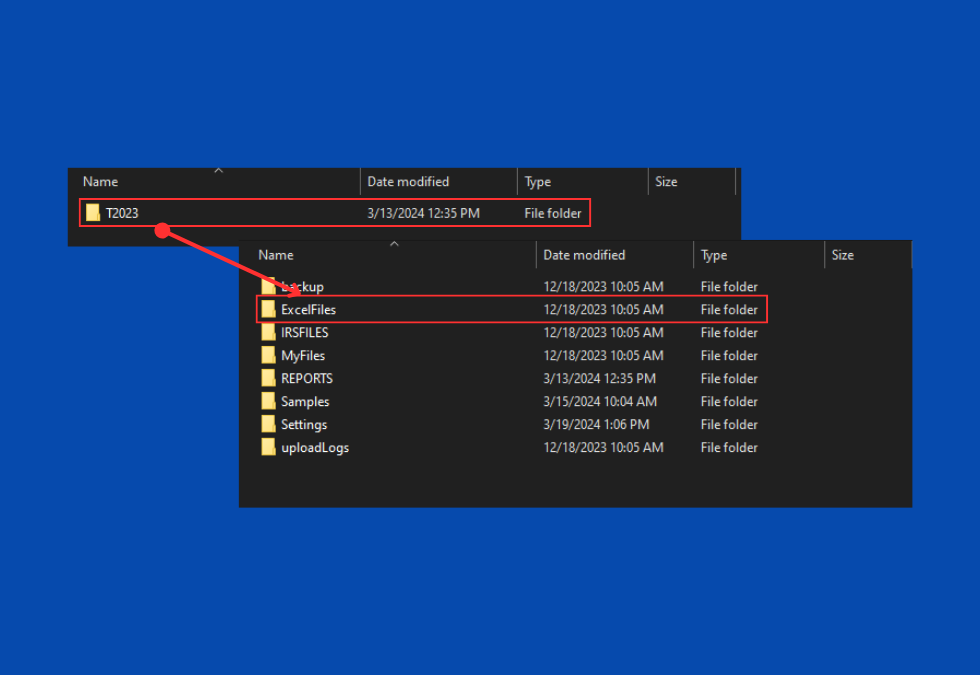Select the uploadLogs folder name
This screenshot has height=675, width=980.
click(x=315, y=448)
